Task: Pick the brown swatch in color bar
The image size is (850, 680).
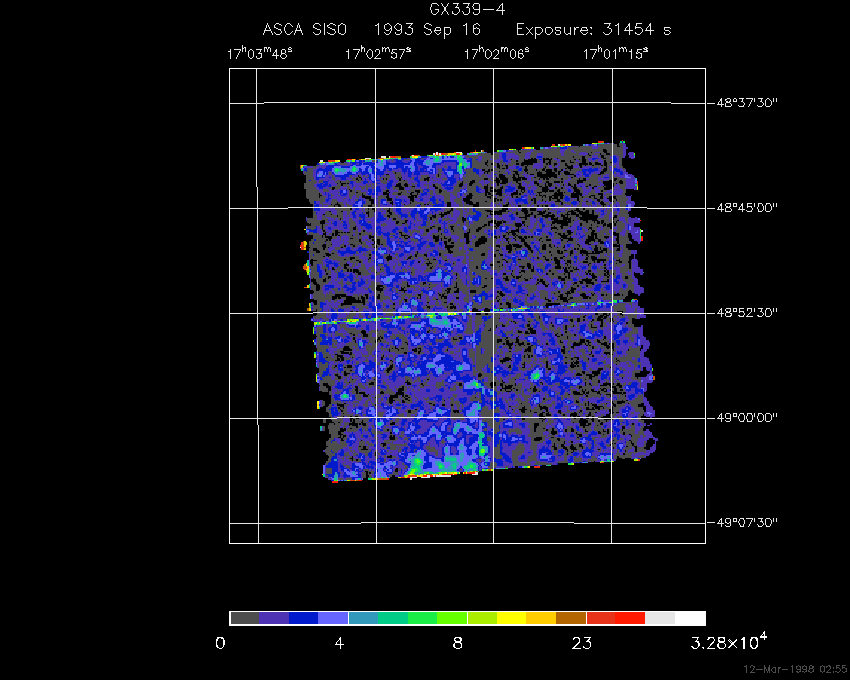Action: pyautogui.click(x=571, y=618)
